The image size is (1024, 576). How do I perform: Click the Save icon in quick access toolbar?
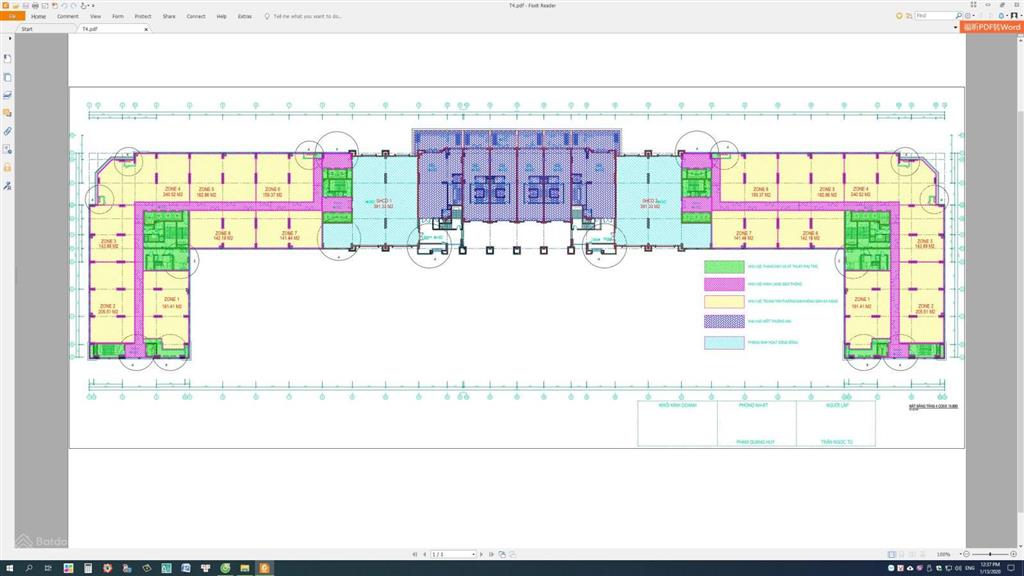point(25,5)
